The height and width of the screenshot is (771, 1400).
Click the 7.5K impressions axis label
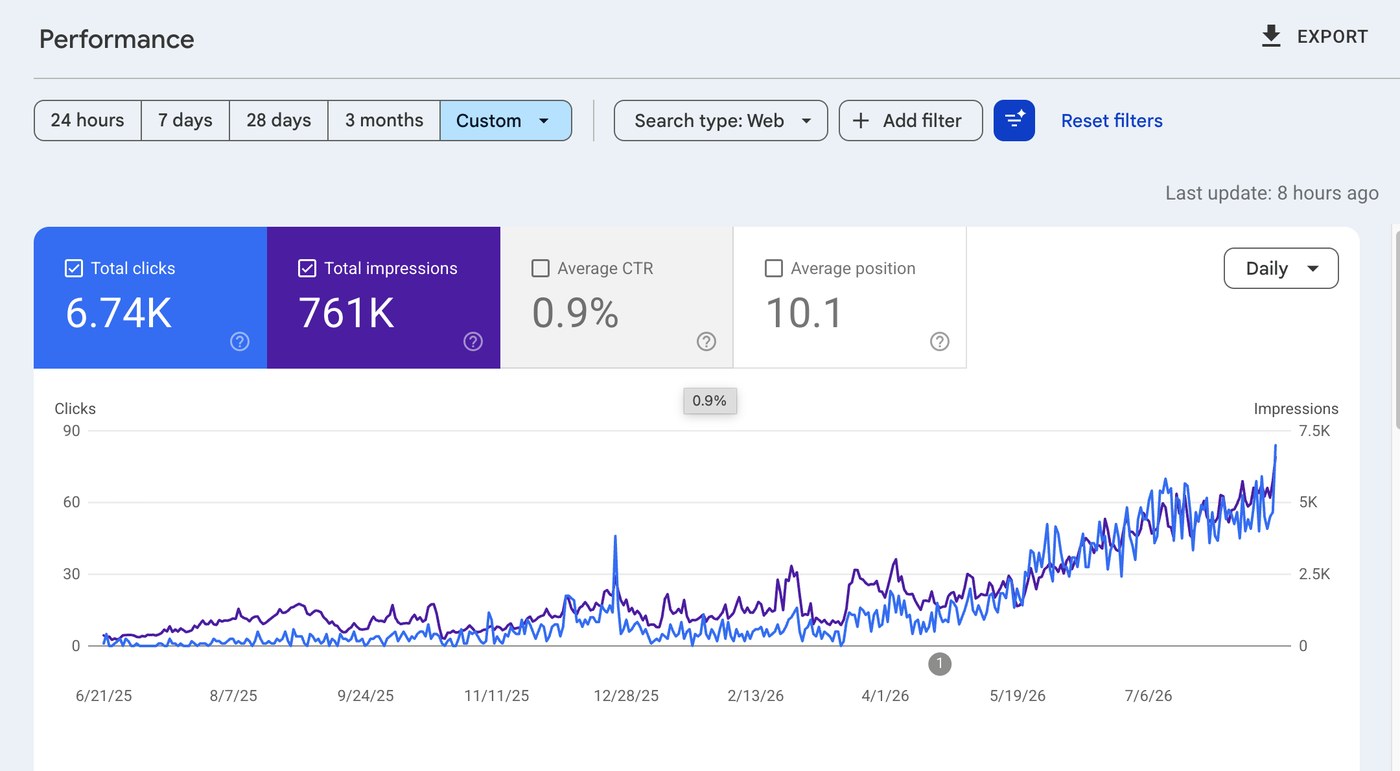pos(1315,431)
